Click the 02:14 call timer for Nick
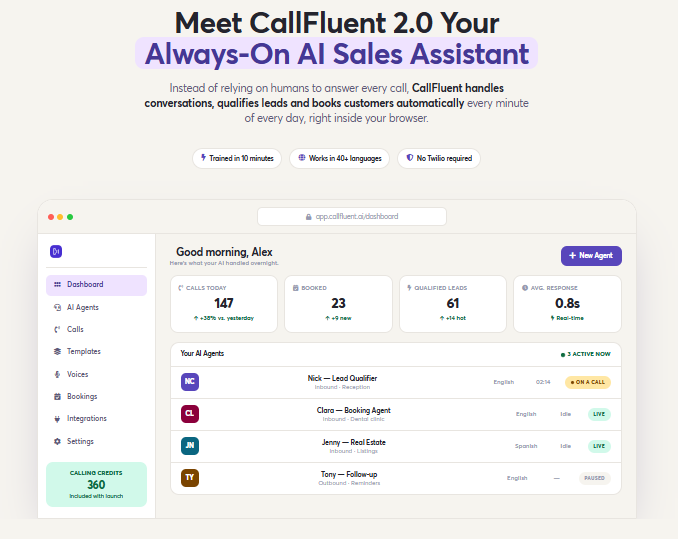This screenshot has width=678, height=539. click(543, 382)
